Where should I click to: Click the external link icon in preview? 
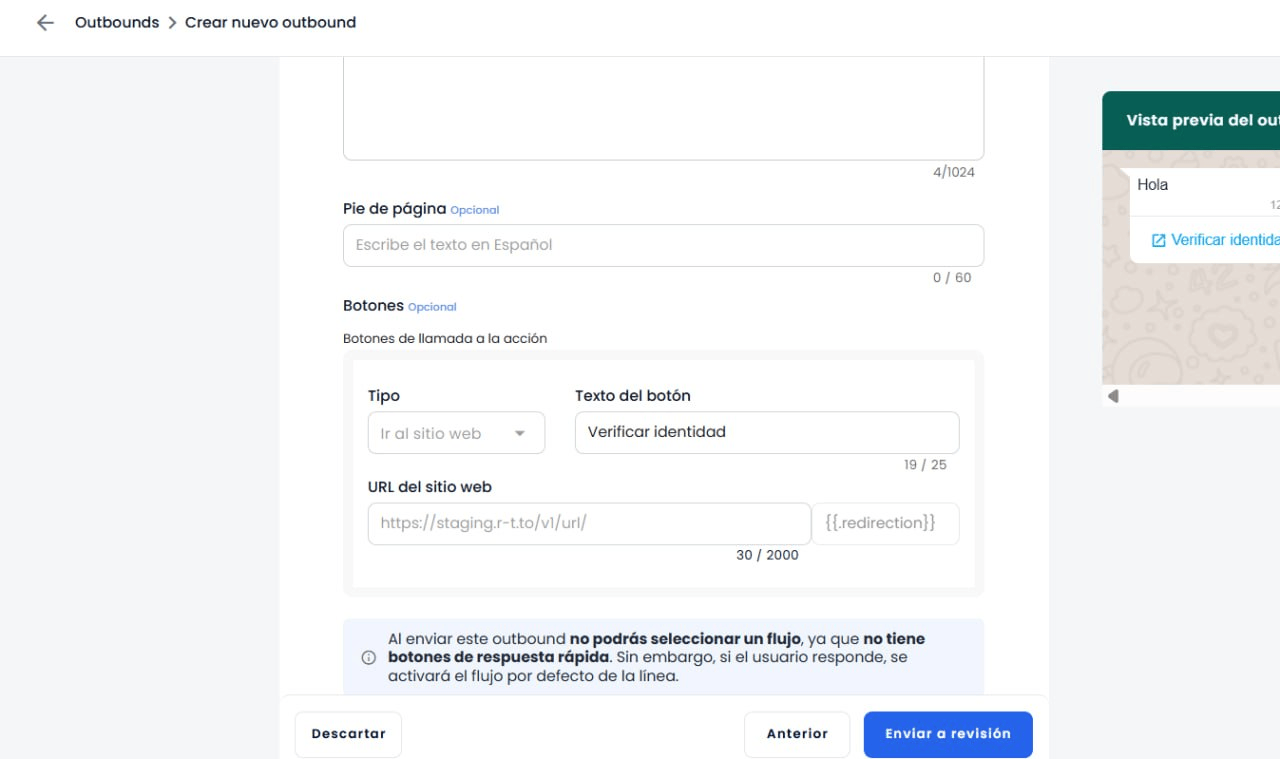1159,241
